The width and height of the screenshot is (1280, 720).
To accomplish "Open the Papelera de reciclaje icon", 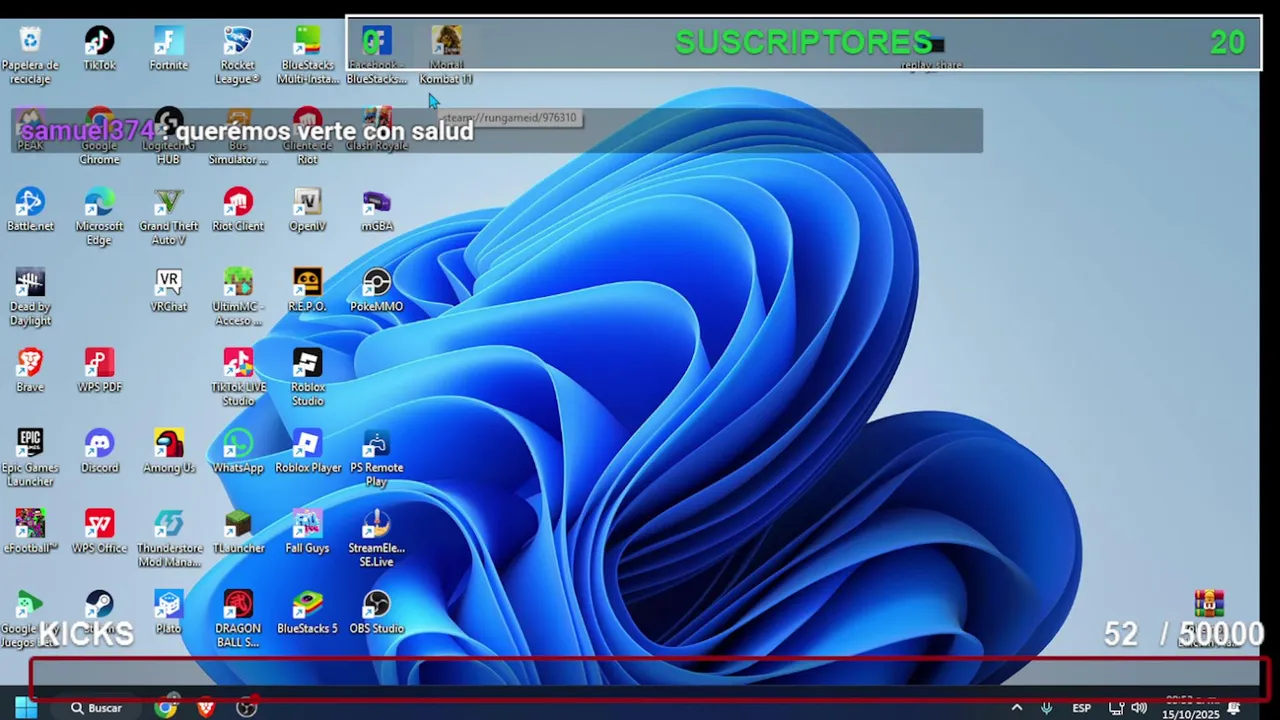I will coord(30,55).
